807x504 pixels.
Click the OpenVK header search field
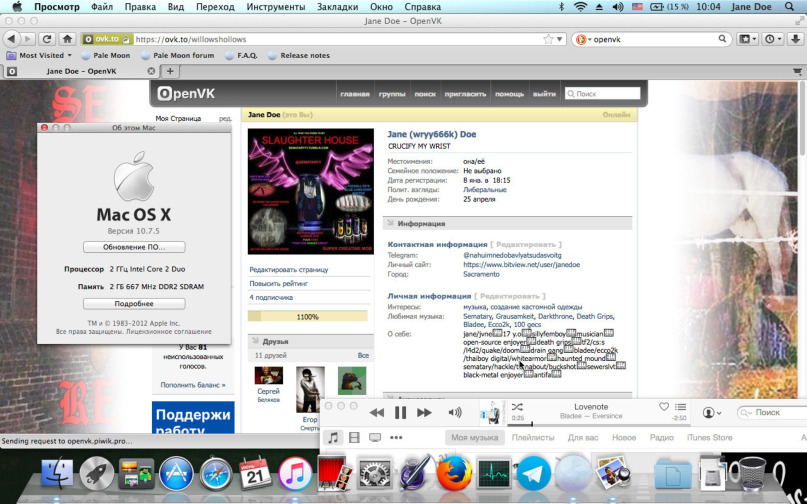coord(602,94)
